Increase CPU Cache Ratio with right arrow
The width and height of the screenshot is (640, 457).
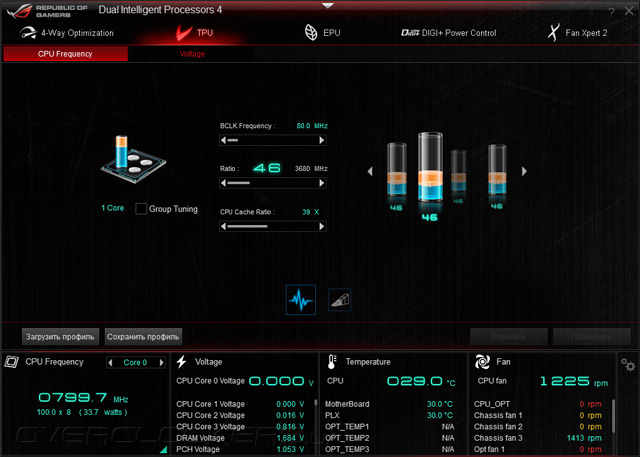coord(322,226)
